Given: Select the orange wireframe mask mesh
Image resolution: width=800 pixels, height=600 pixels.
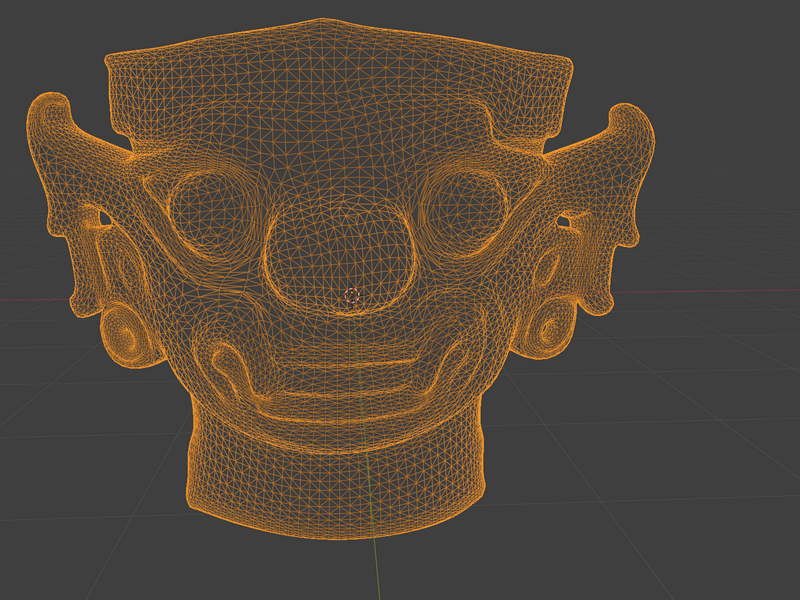Looking at the screenshot, I should pos(341,279).
